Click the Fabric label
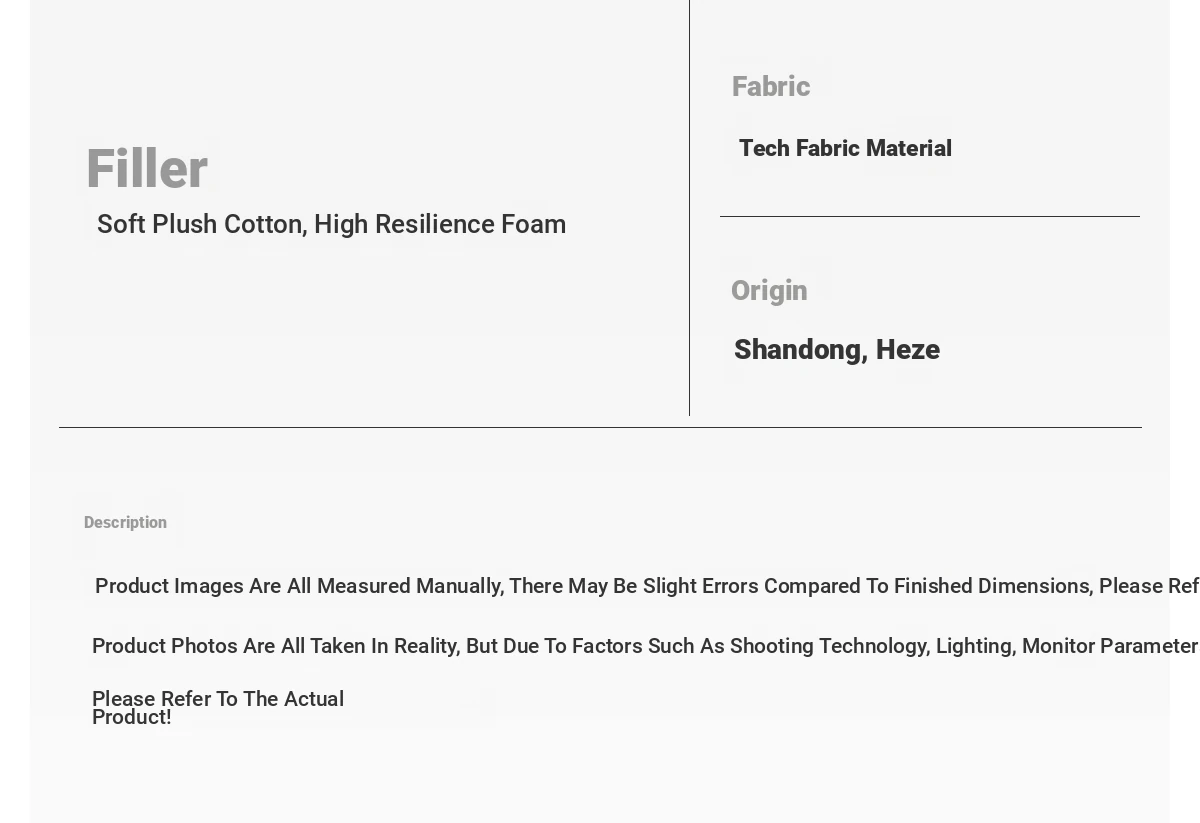Screen dimensions: 1200x823 click(x=770, y=87)
